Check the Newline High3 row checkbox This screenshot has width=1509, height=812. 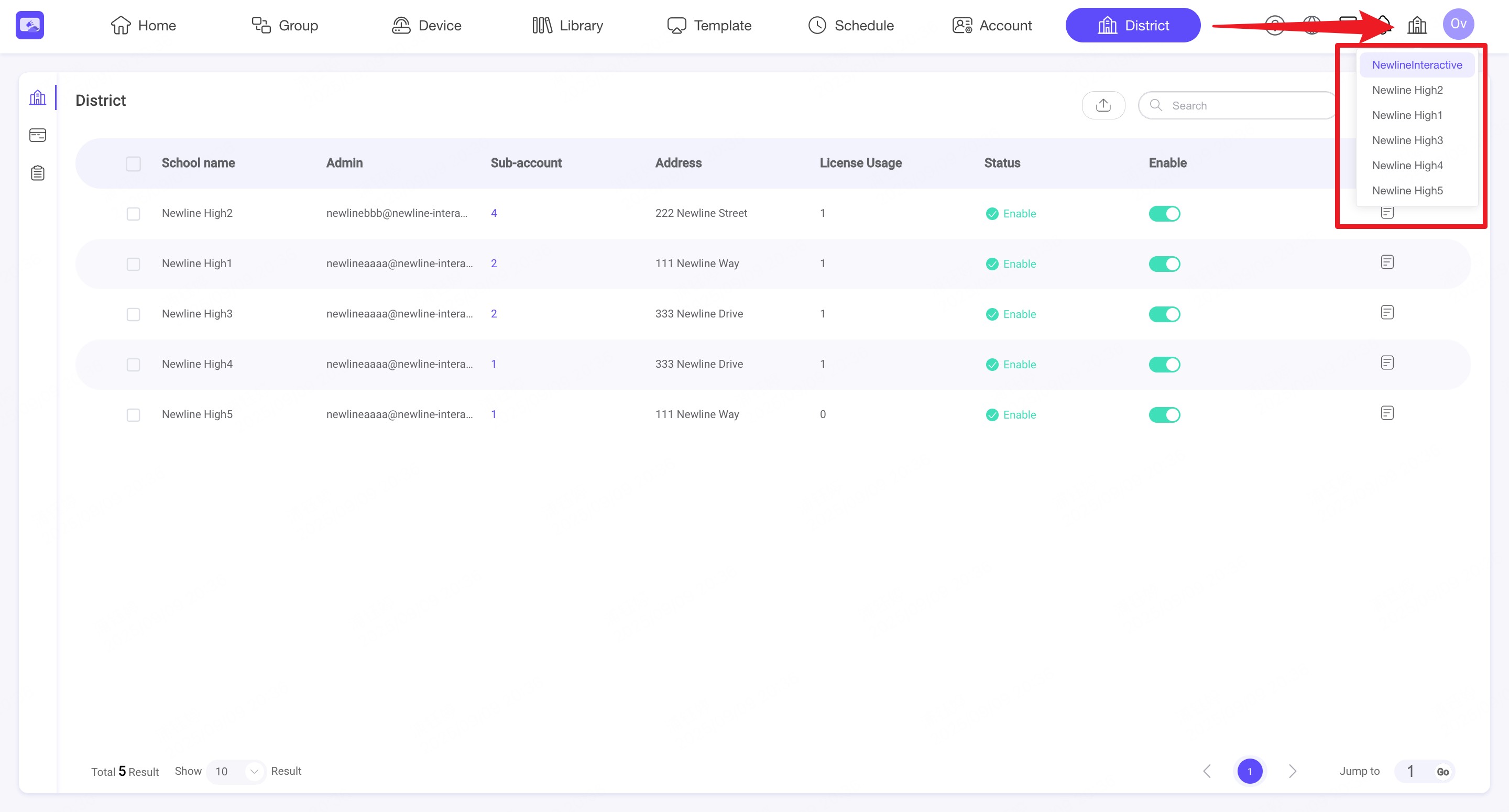point(134,315)
